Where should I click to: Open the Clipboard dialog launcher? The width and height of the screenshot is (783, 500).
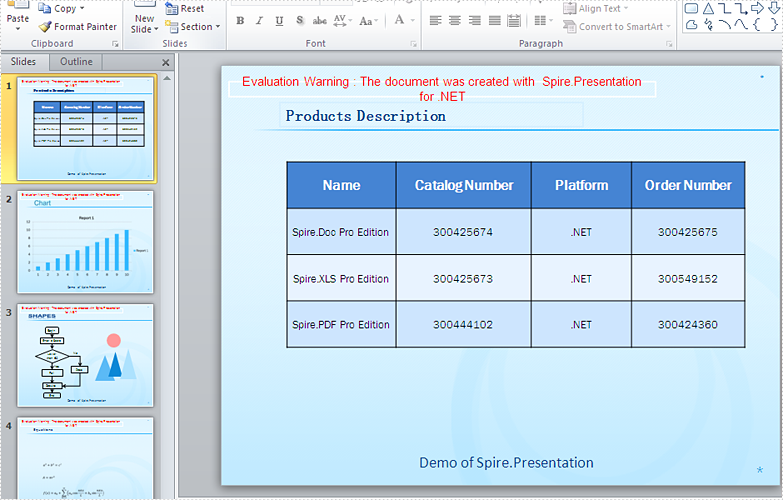point(115,44)
